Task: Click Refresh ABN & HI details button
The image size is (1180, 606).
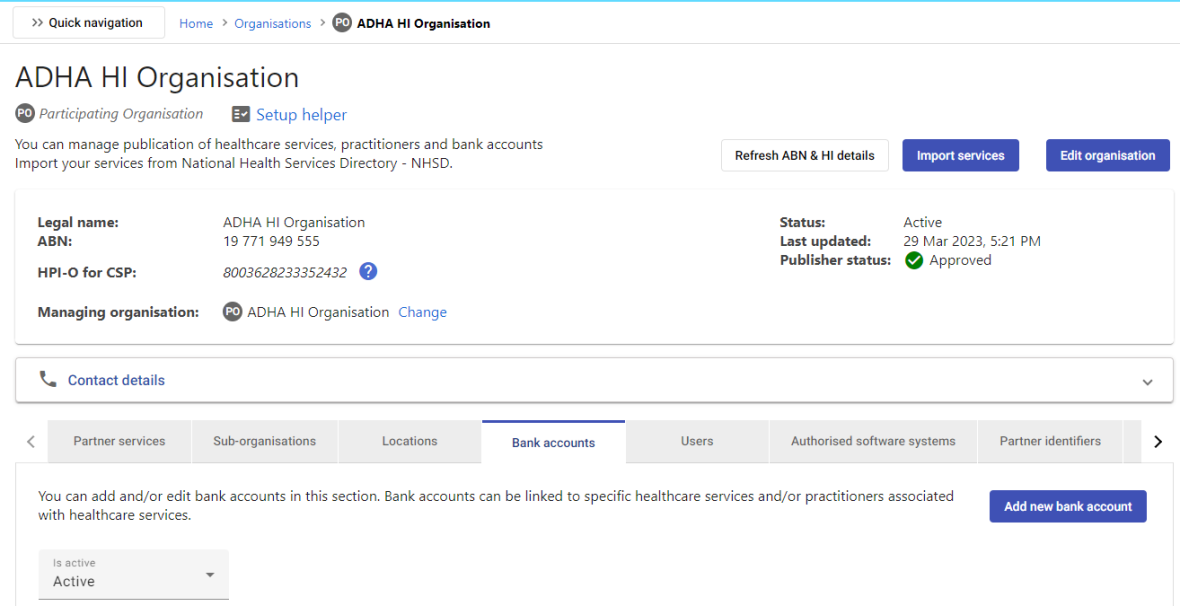Action: [x=804, y=155]
